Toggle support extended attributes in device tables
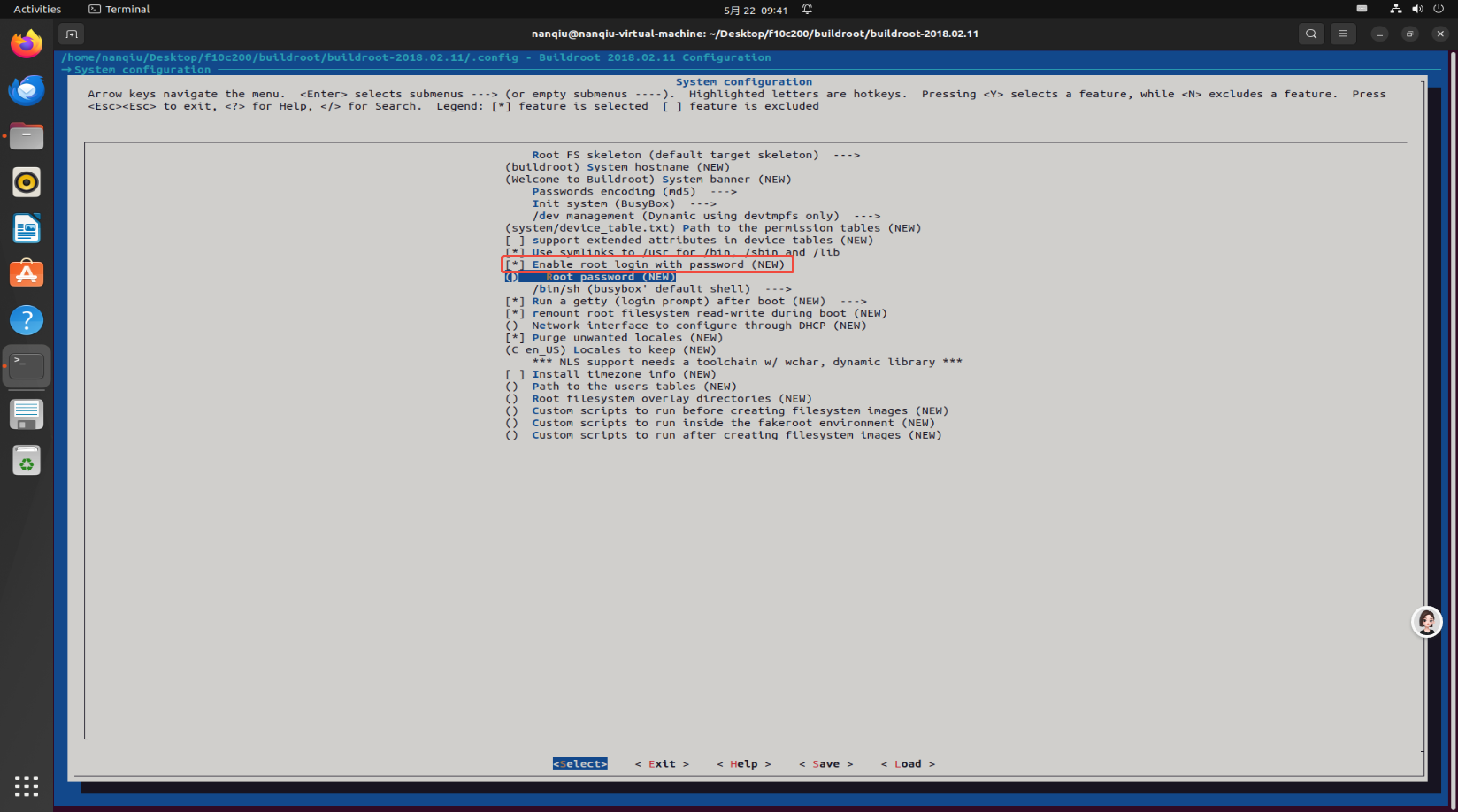Viewport: 1458px width, 812px height. pyautogui.click(x=689, y=240)
